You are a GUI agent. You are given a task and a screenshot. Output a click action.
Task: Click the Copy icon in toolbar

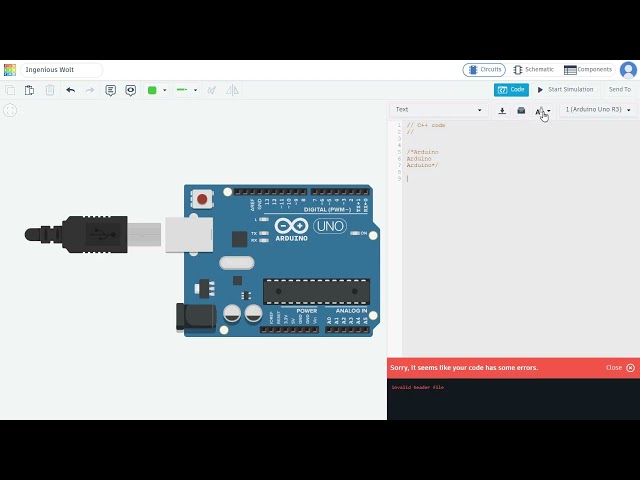pyautogui.click(x=10, y=90)
